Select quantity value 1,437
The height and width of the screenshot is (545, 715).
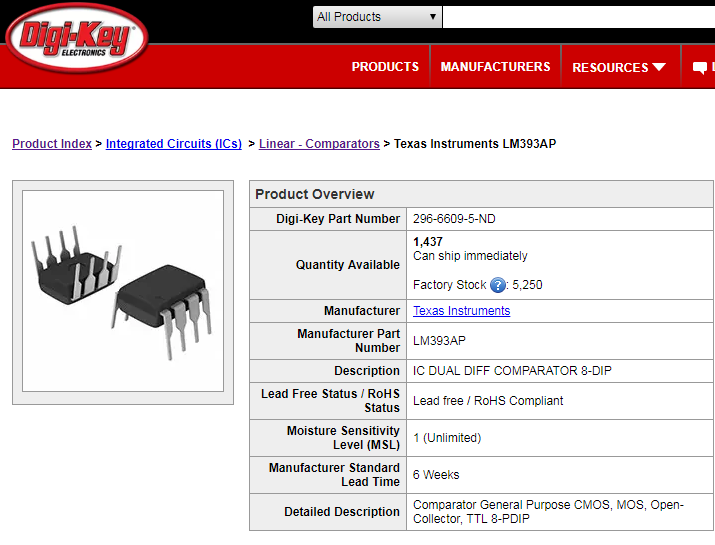click(x=428, y=242)
